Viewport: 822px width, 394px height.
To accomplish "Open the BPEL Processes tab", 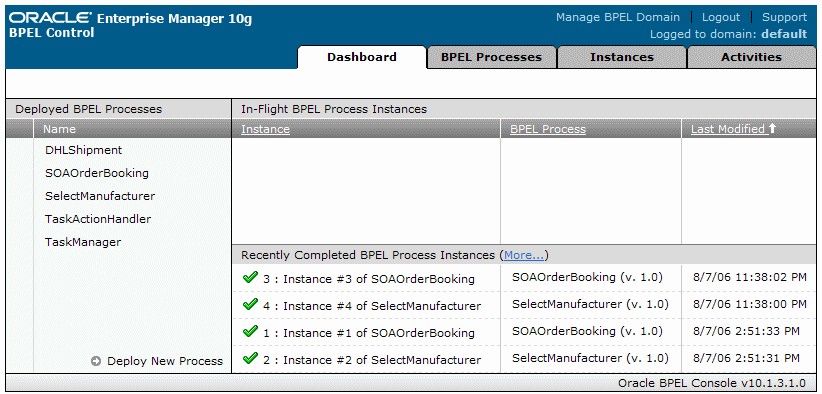I will point(491,57).
